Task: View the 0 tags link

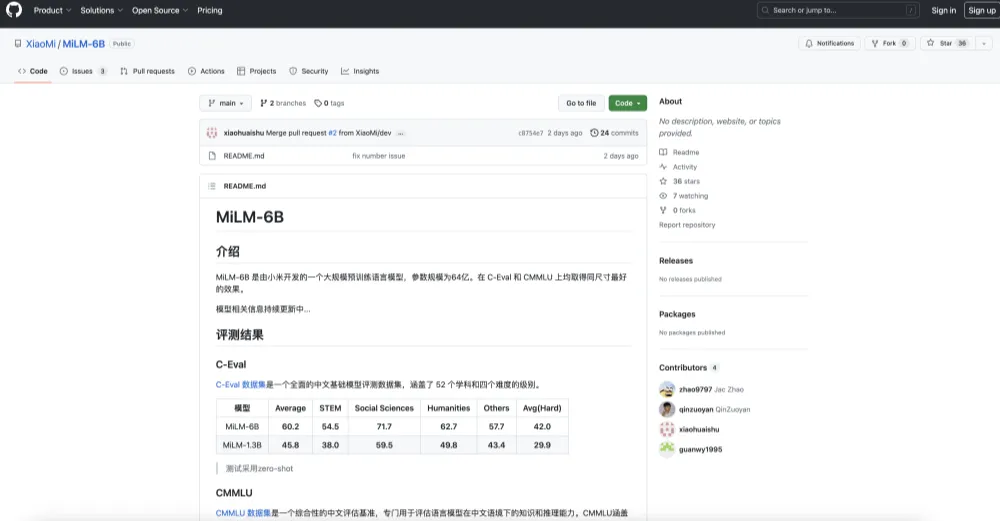Action: (x=329, y=103)
